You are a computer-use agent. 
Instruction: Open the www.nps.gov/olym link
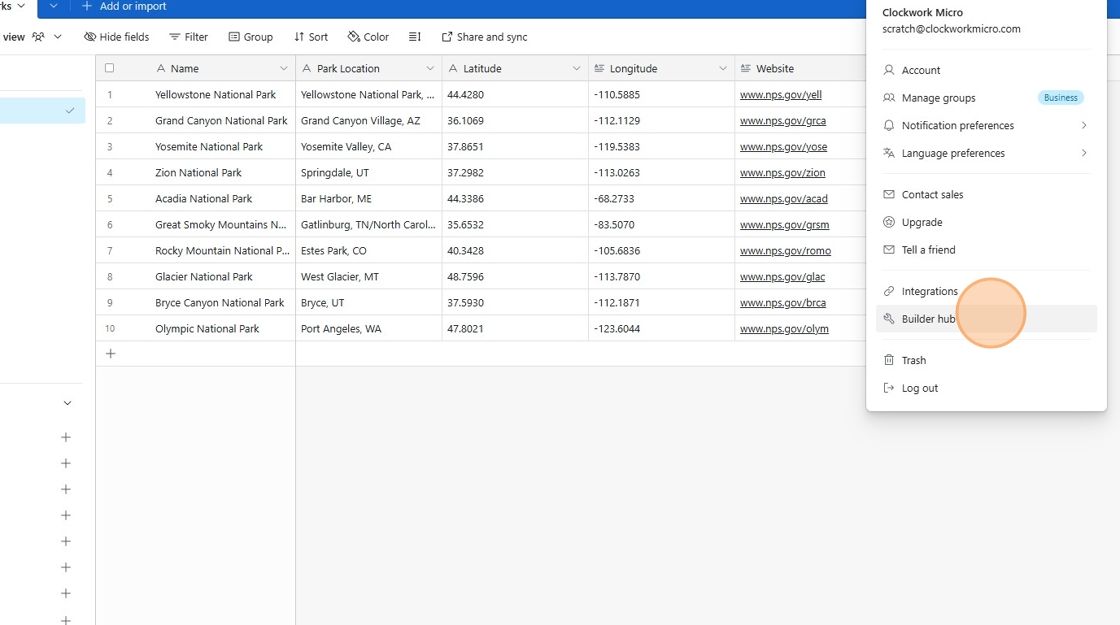coord(784,329)
